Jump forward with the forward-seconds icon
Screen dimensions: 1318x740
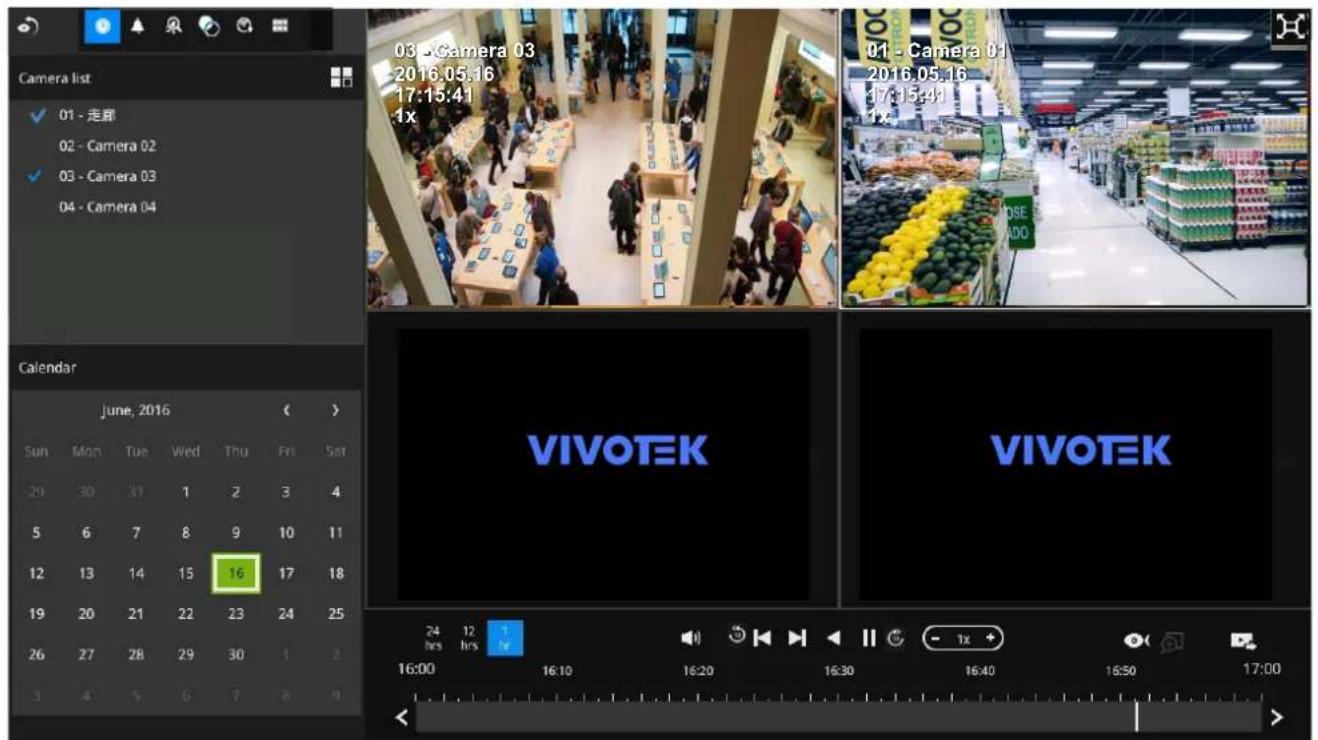[895, 638]
